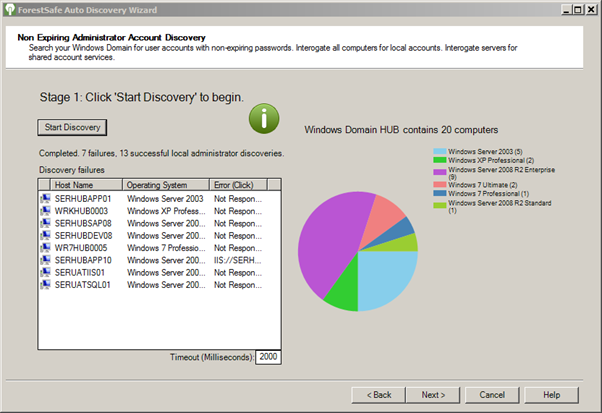Select host name SERUATSQL01
Image resolution: width=602 pixels, height=413 pixels.
pos(83,285)
